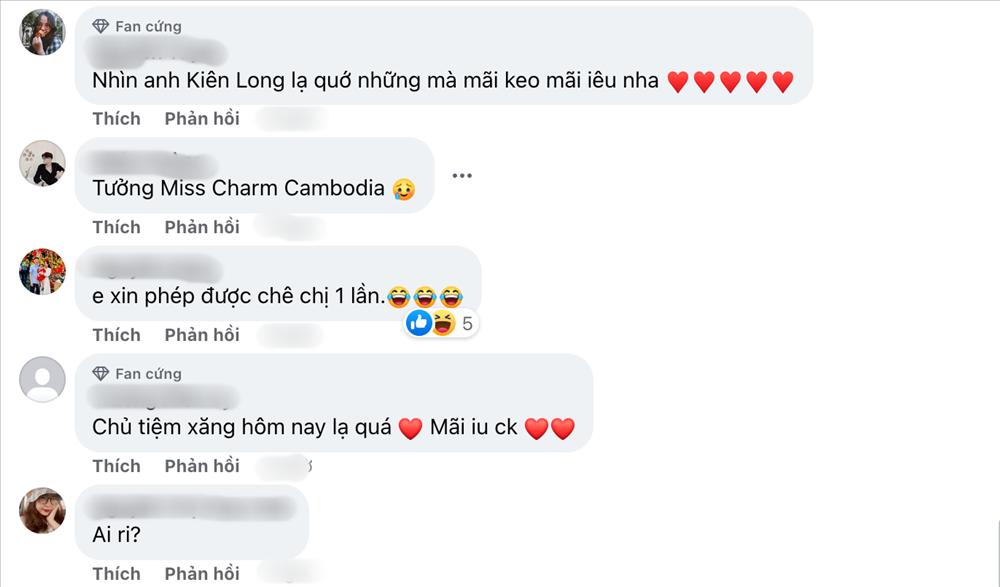The width and height of the screenshot is (1000, 587).
Task: Click the Fan cứng diamond badge on first comment
Action: point(100,26)
